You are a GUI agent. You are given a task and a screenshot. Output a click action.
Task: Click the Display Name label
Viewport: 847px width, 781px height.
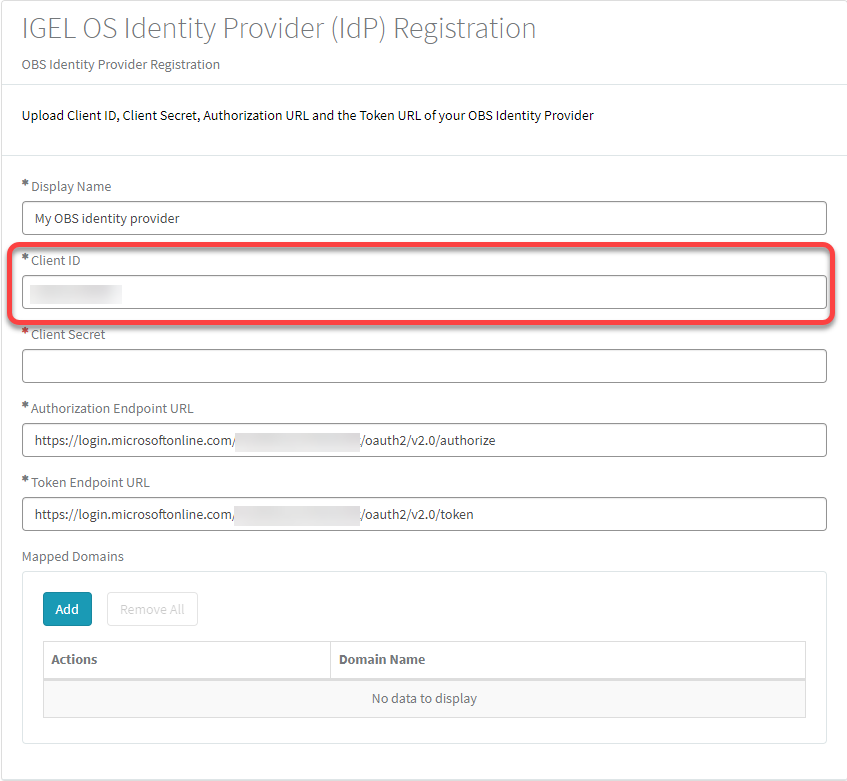(71, 186)
